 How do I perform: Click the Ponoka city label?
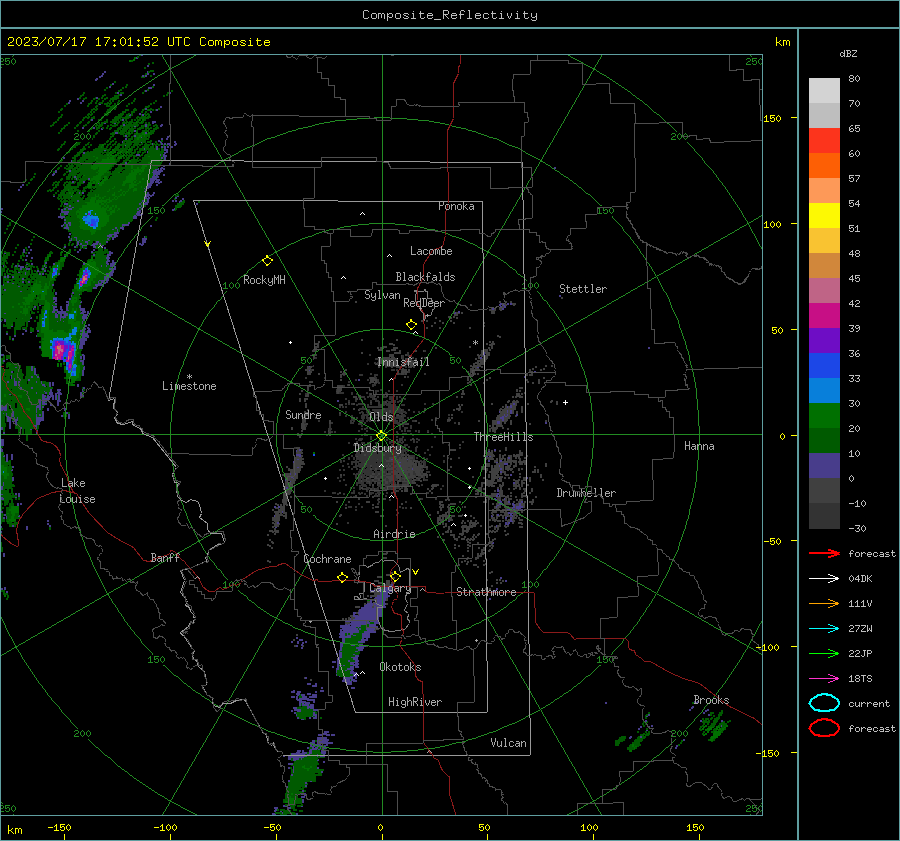(456, 206)
